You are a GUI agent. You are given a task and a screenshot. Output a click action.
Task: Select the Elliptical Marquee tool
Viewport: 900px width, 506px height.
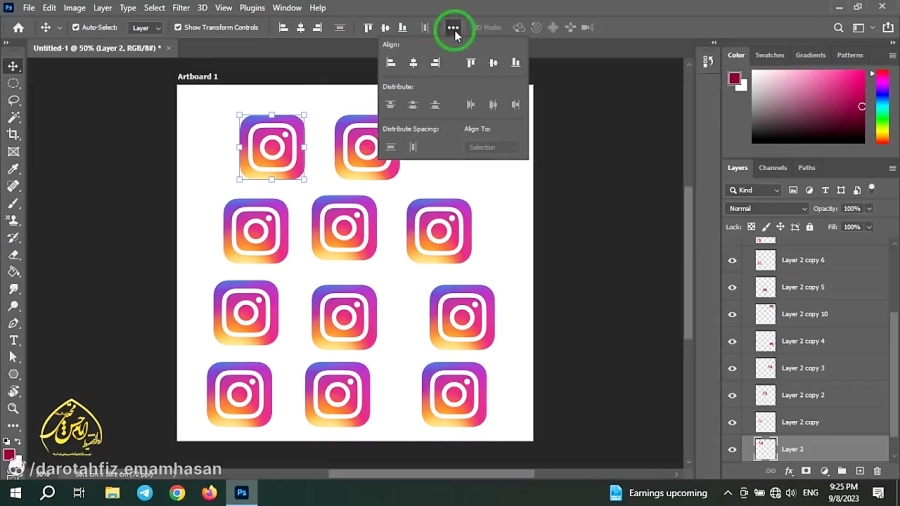[x=13, y=83]
